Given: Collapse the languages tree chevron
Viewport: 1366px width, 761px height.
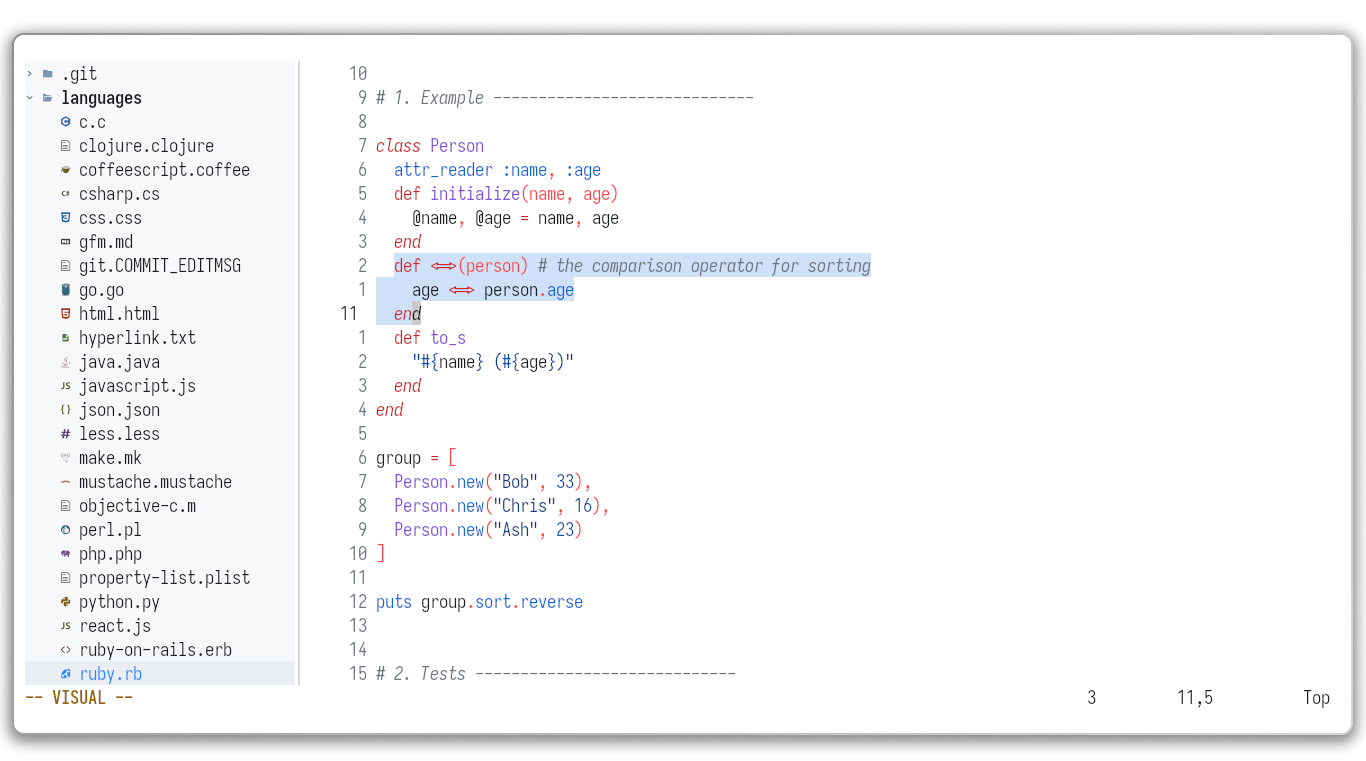Looking at the screenshot, I should (28, 97).
